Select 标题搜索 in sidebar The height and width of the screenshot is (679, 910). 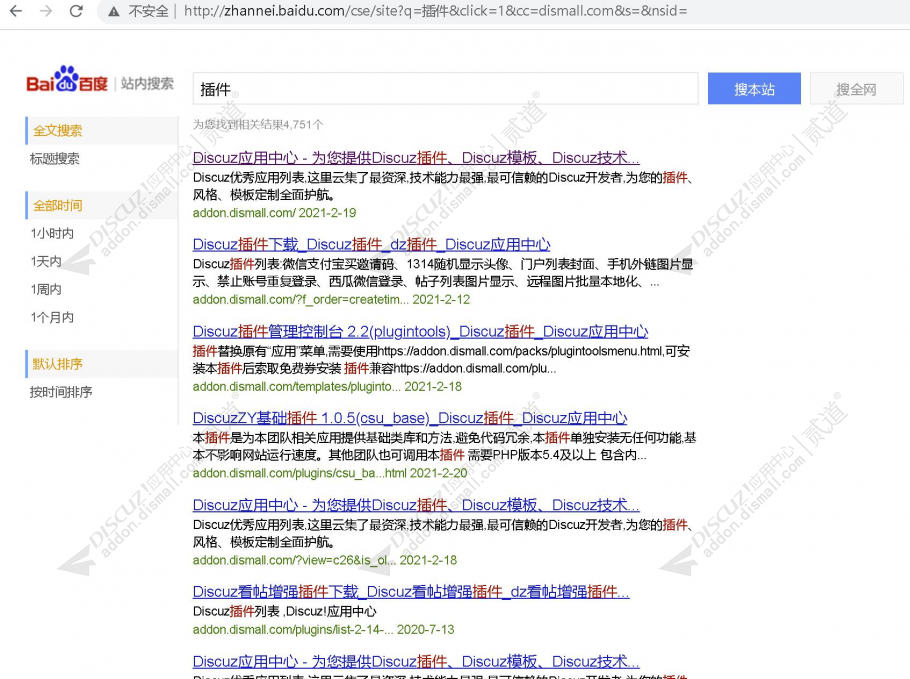click(x=55, y=158)
